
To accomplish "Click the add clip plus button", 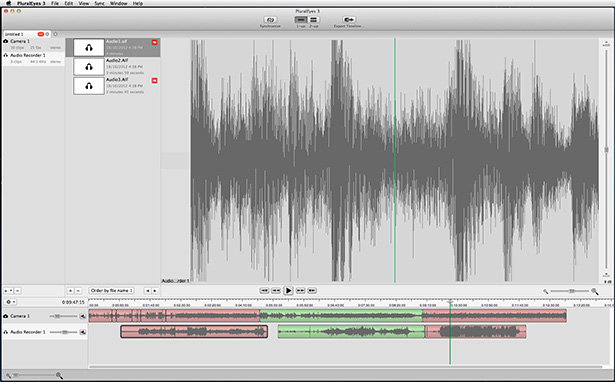I will 70,291.
